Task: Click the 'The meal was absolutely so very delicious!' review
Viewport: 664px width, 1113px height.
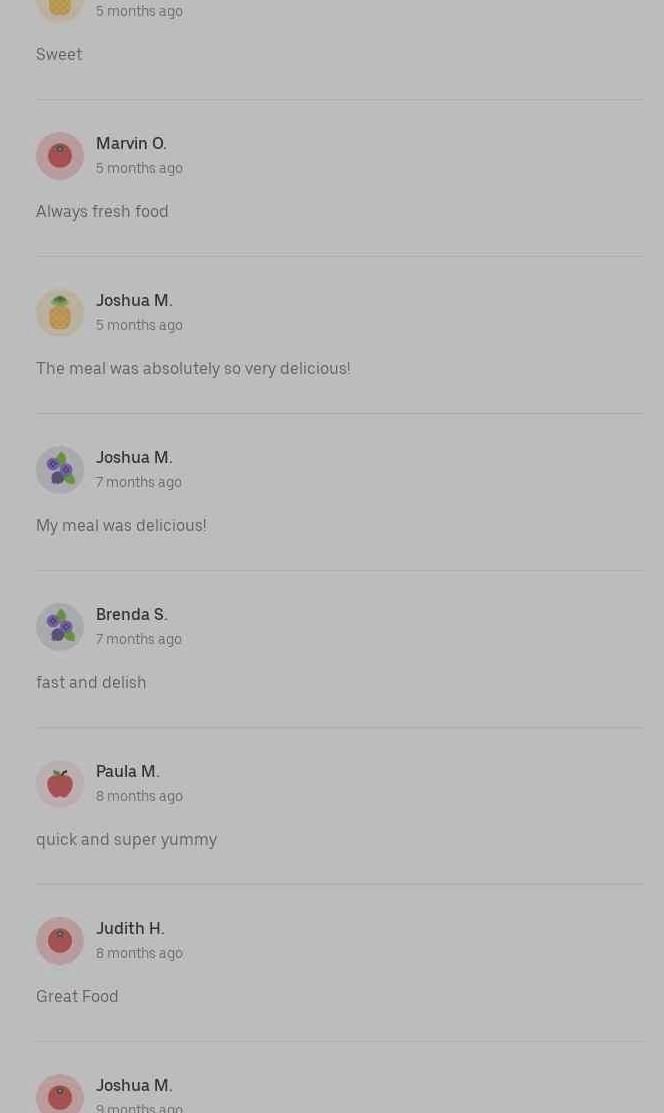Action: [x=193, y=369]
